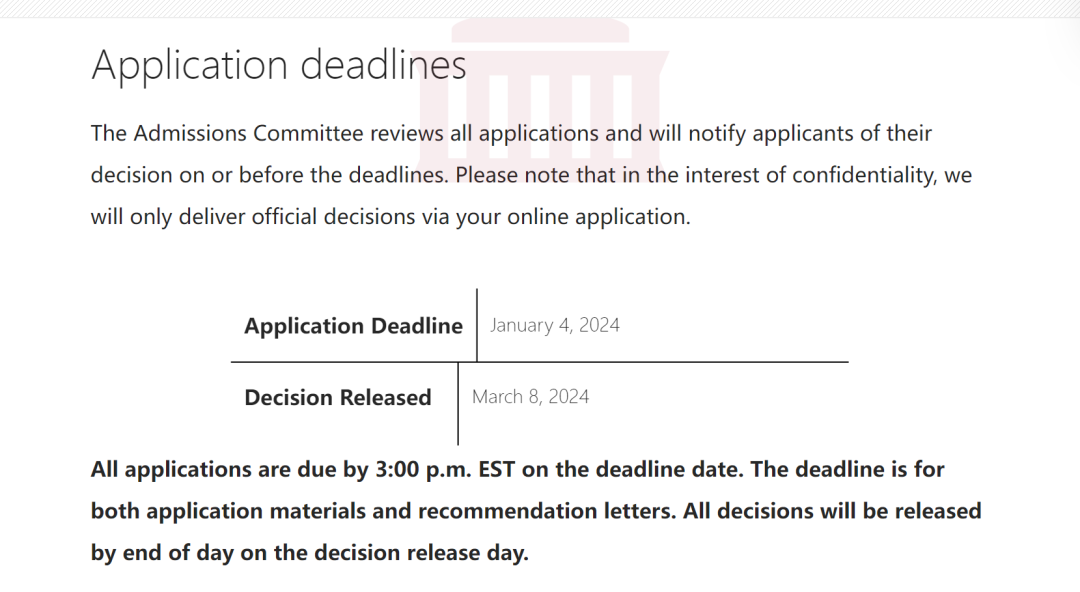Select the "Decision Released" table label
The height and width of the screenshot is (592, 1080).
click(338, 398)
